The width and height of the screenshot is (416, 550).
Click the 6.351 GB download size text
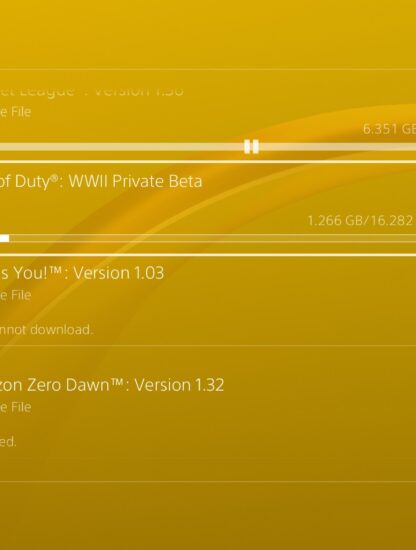pyautogui.click(x=389, y=129)
